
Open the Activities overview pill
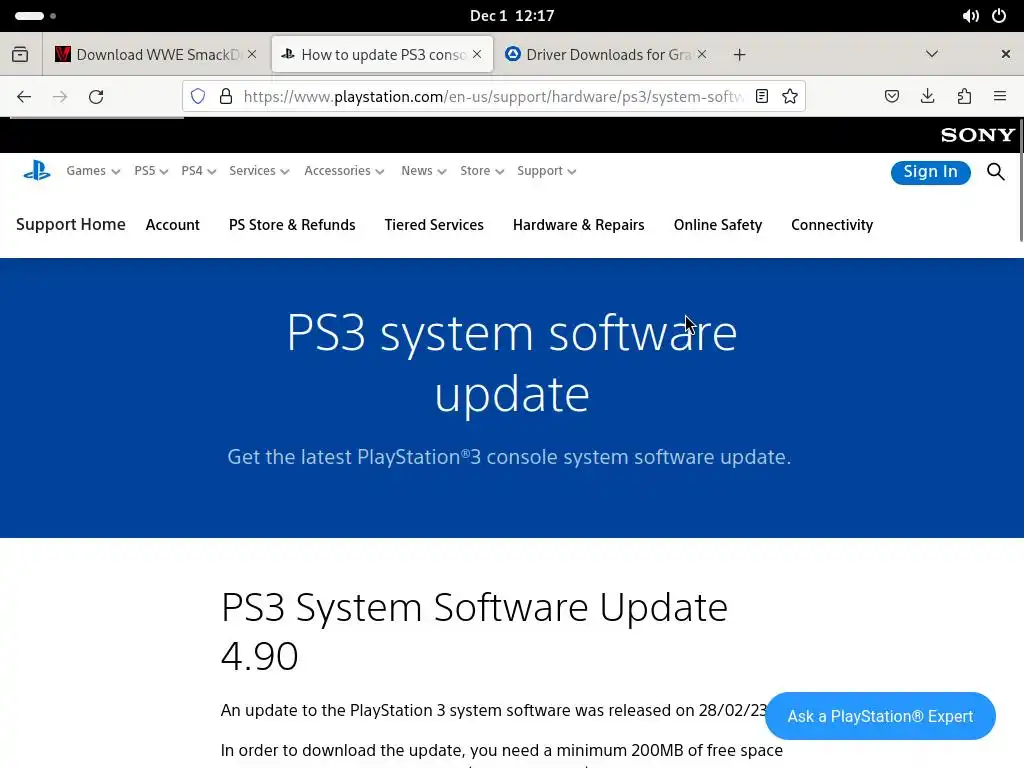click(29, 16)
